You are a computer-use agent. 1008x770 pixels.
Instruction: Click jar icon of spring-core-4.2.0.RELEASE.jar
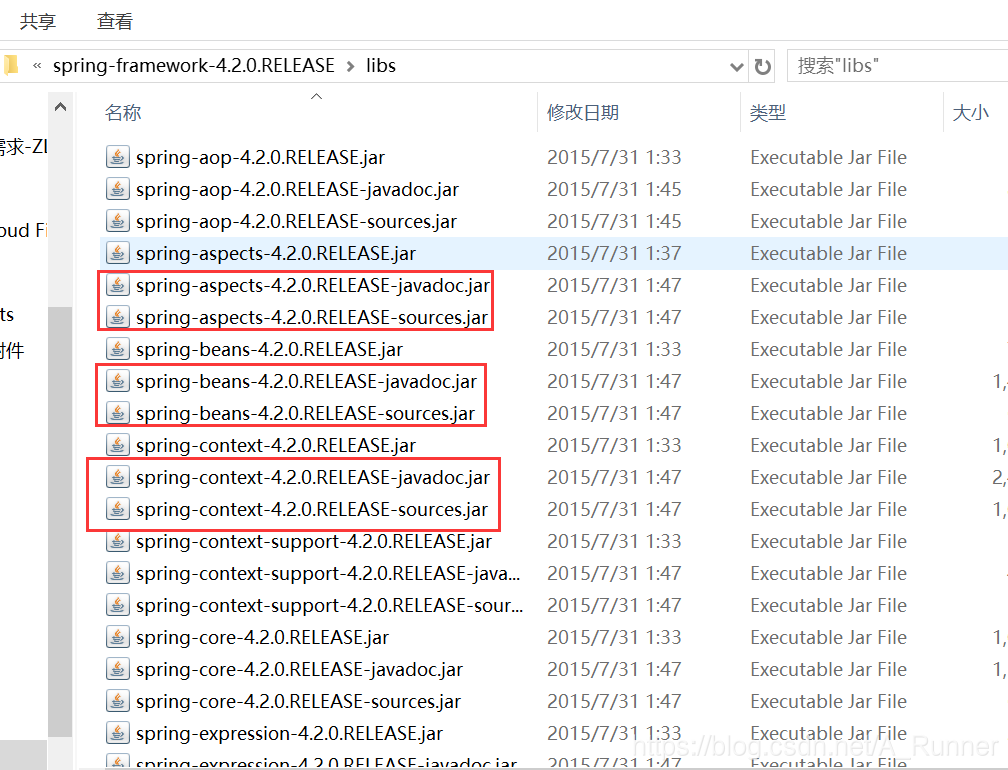point(118,637)
